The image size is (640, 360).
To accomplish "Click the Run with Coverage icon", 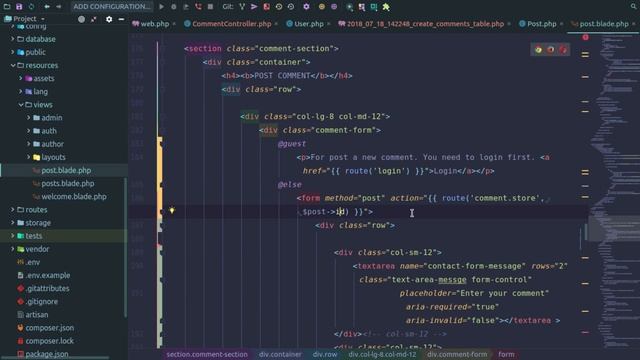I will pyautogui.click(x=186, y=7).
